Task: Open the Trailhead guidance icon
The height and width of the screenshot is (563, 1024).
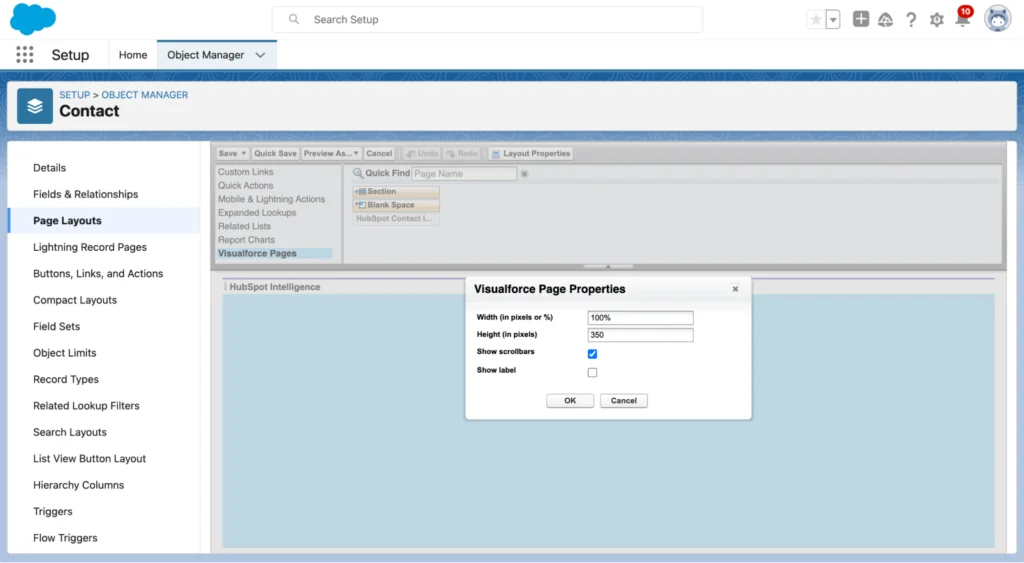Action: point(886,20)
